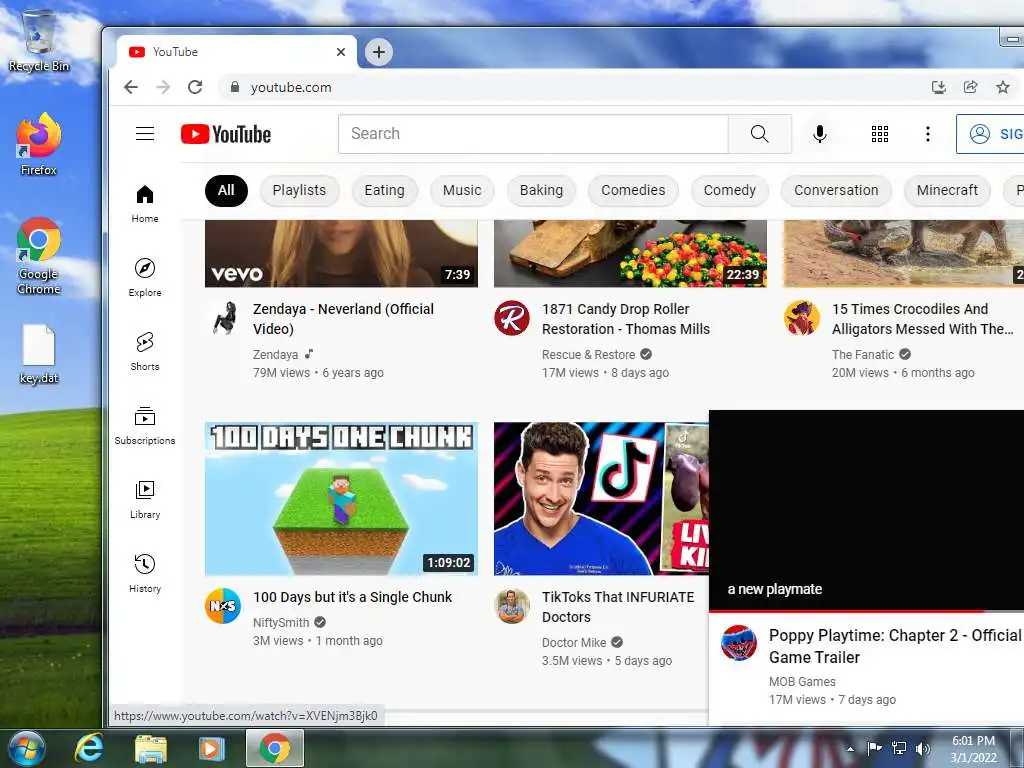Screen dimensions: 1024x768
Task: Open the YouTube hamburger guide menu
Action: click(145, 134)
